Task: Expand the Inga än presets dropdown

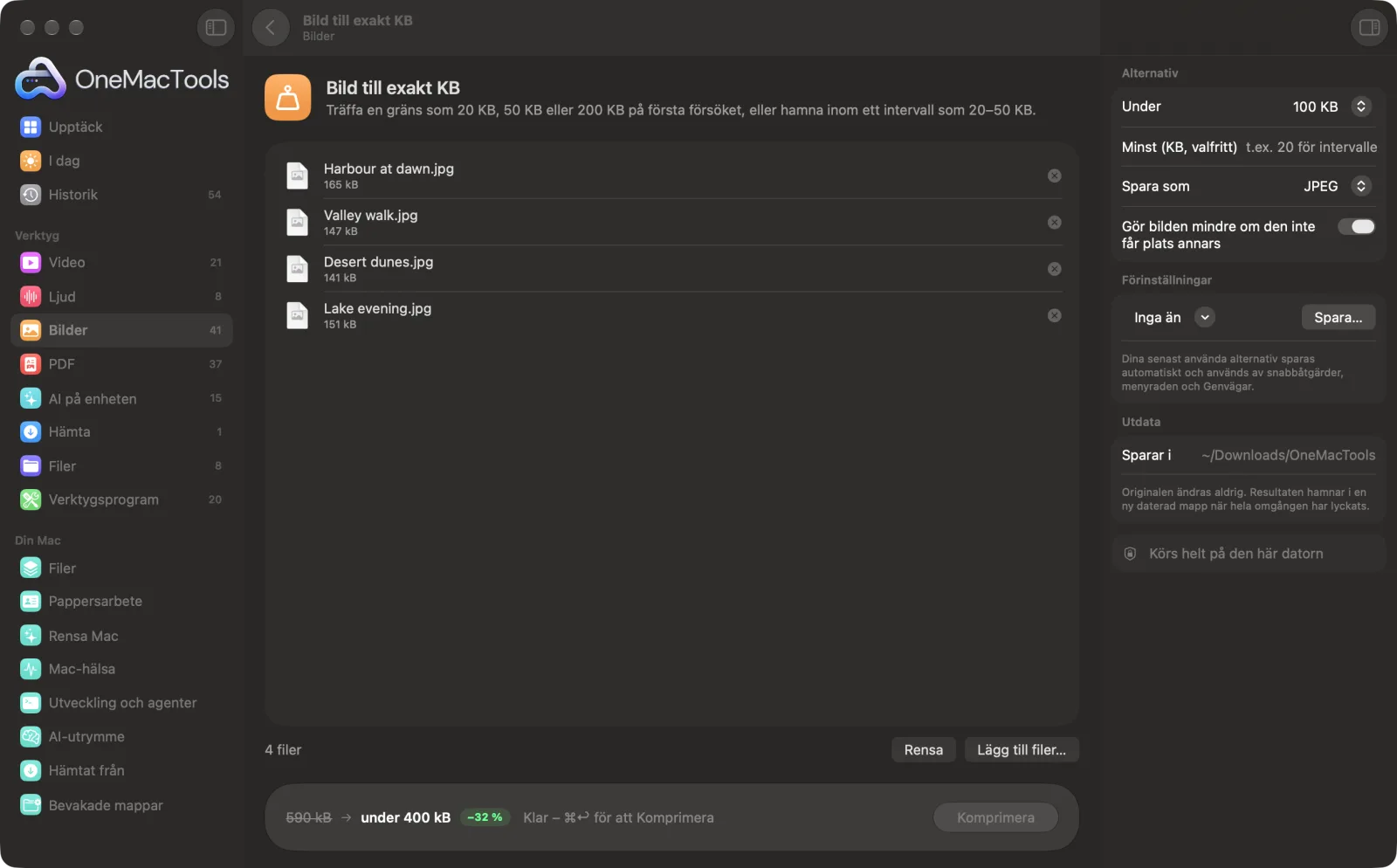Action: (x=1205, y=318)
